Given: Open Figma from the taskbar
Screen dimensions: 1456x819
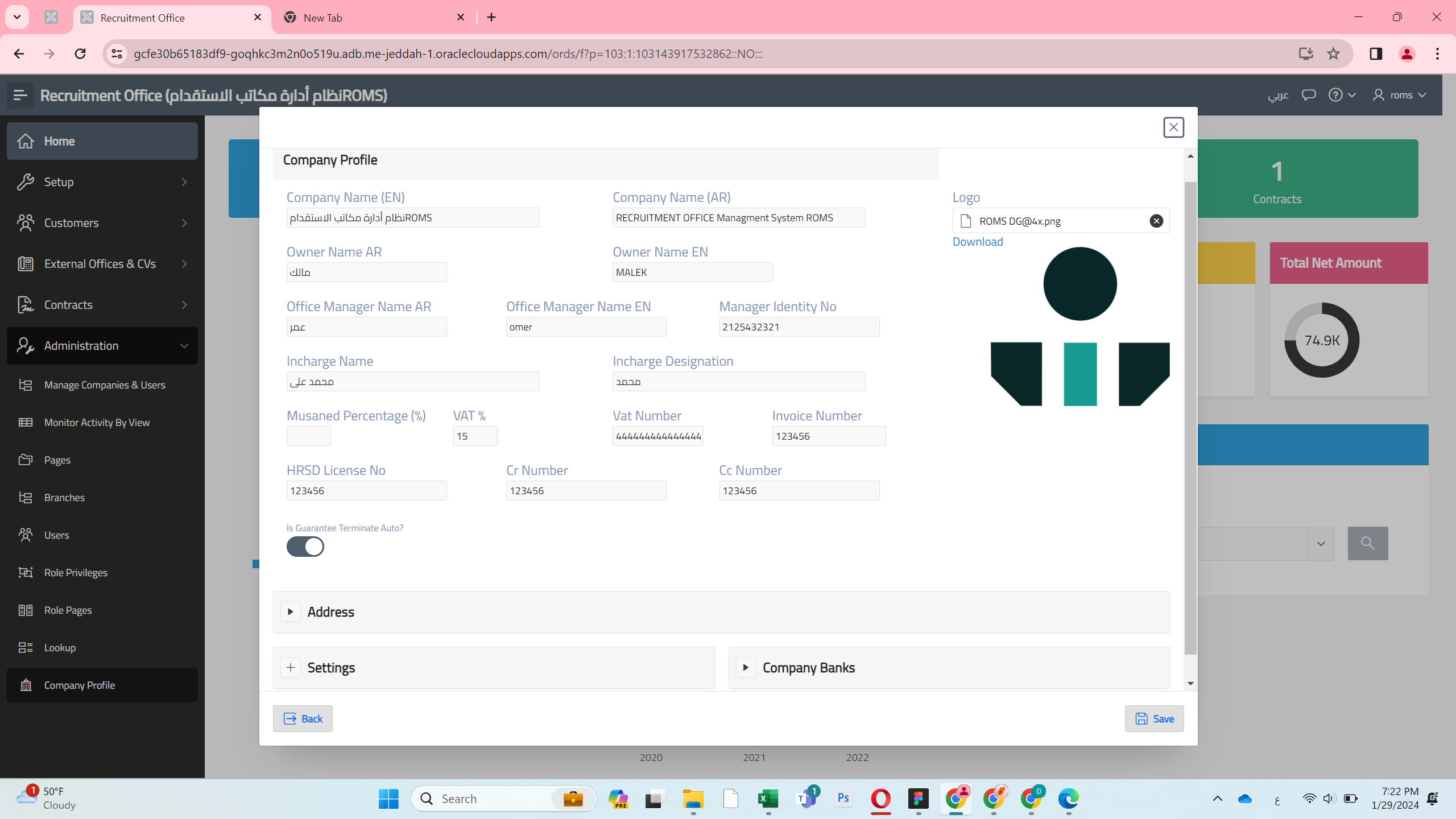Looking at the screenshot, I should click(919, 799).
